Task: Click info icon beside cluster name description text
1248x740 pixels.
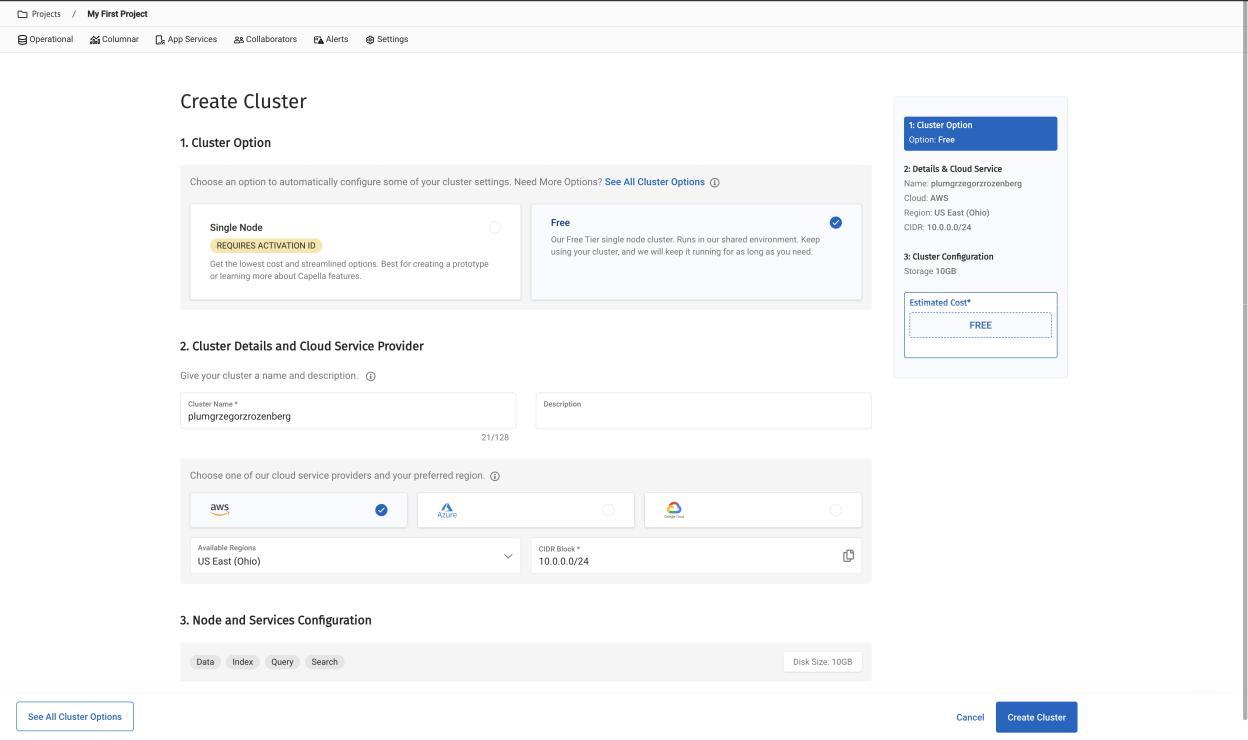Action: tap(370, 376)
